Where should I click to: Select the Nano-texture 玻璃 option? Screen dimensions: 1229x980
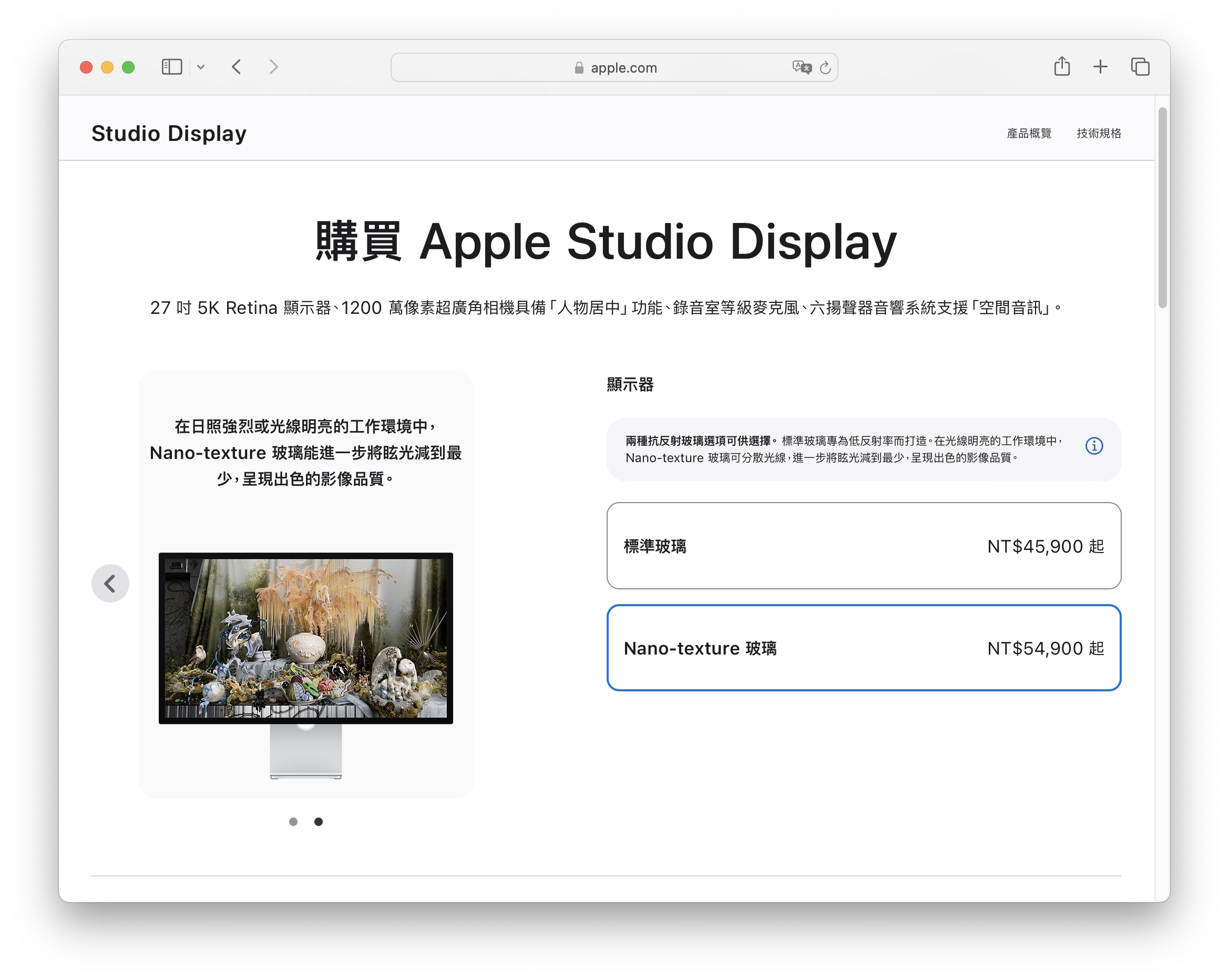tap(864, 648)
